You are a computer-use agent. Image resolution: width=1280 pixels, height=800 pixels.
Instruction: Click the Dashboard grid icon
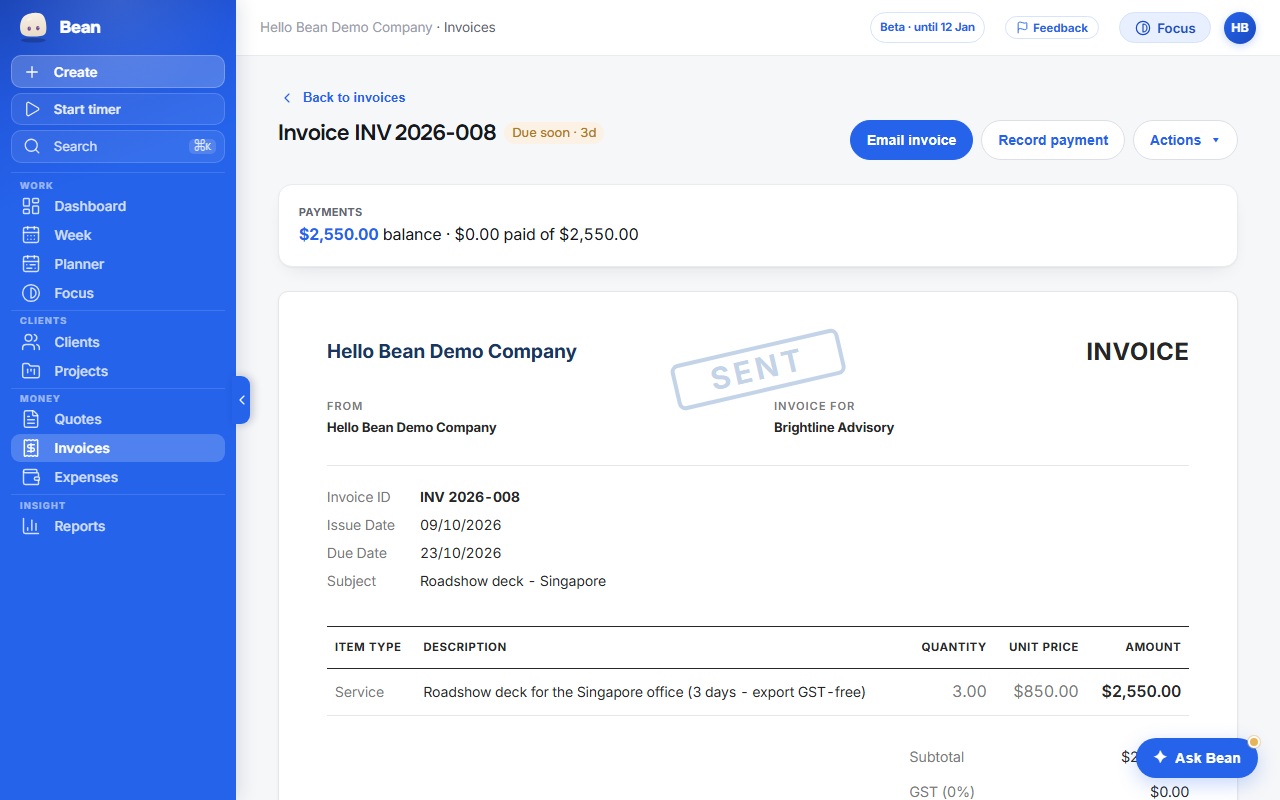pyautogui.click(x=31, y=206)
